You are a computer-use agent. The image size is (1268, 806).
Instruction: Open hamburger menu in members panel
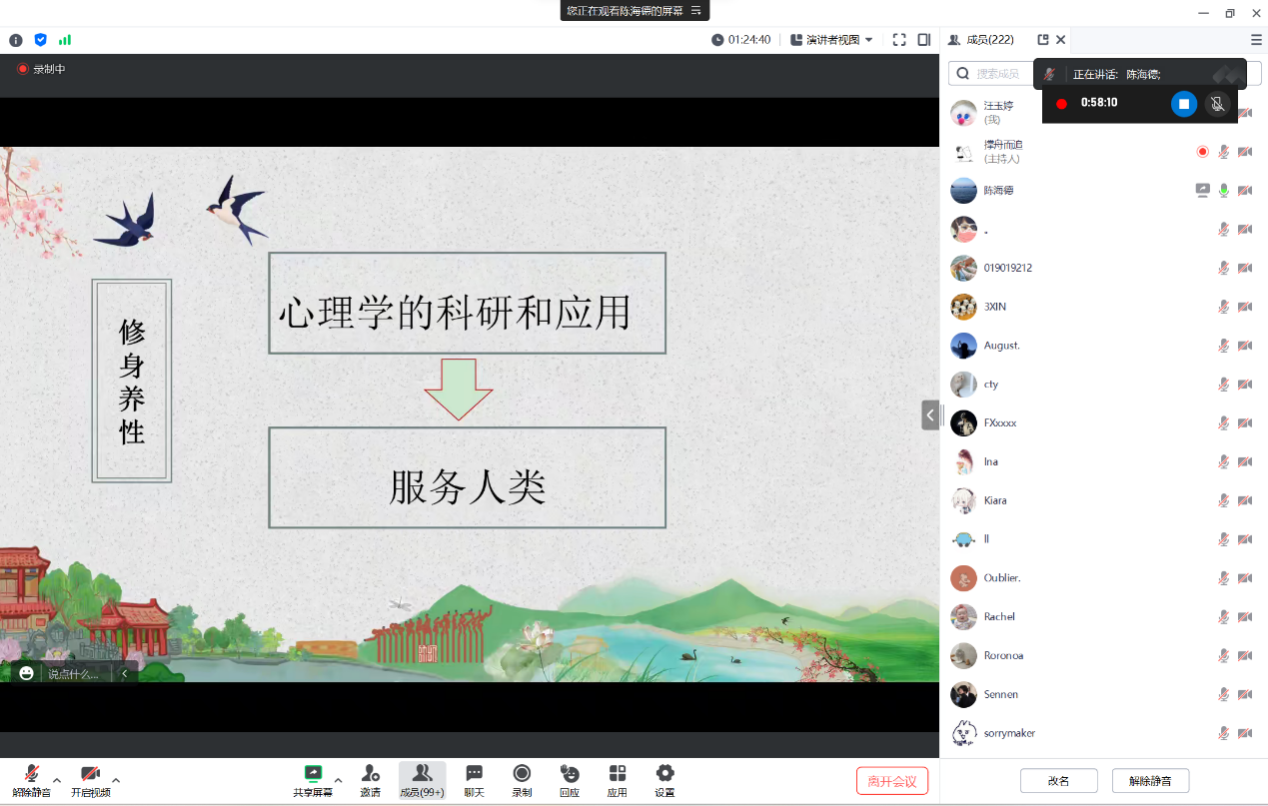1256,40
